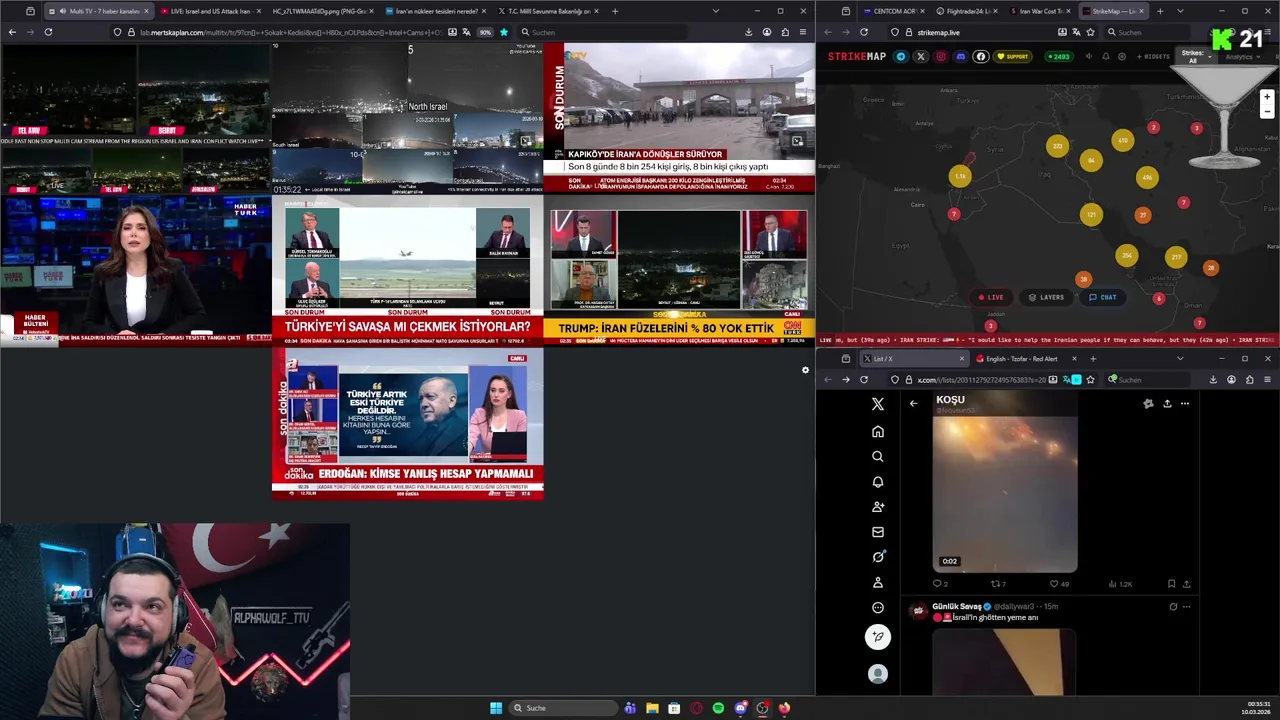The height and width of the screenshot is (720, 1280).
Task: Click the Windows taskbar search box
Action: tap(562, 708)
